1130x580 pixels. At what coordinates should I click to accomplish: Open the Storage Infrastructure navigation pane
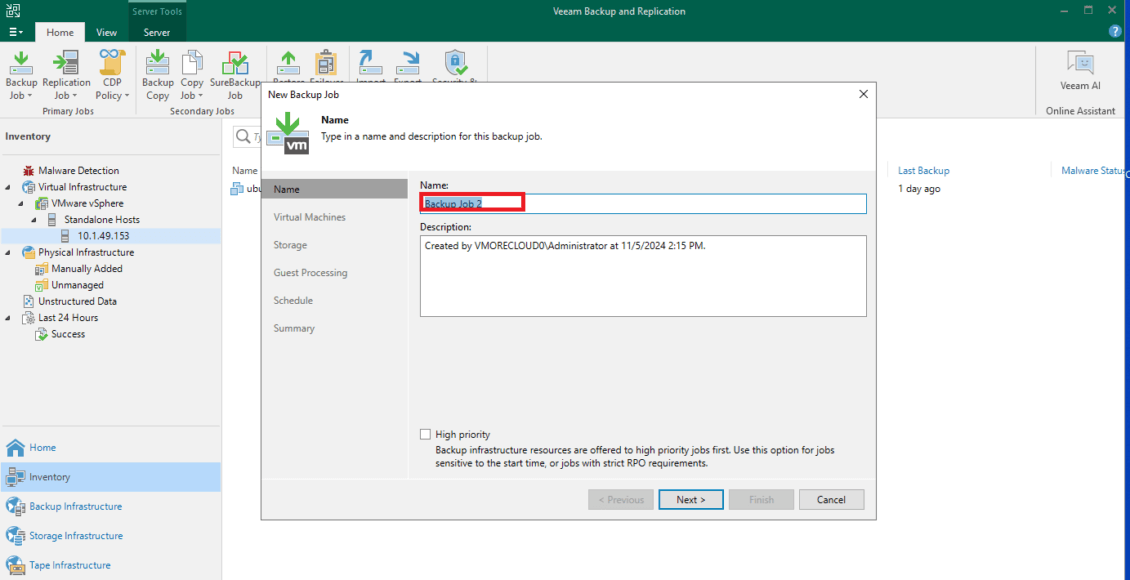[x=75, y=536]
